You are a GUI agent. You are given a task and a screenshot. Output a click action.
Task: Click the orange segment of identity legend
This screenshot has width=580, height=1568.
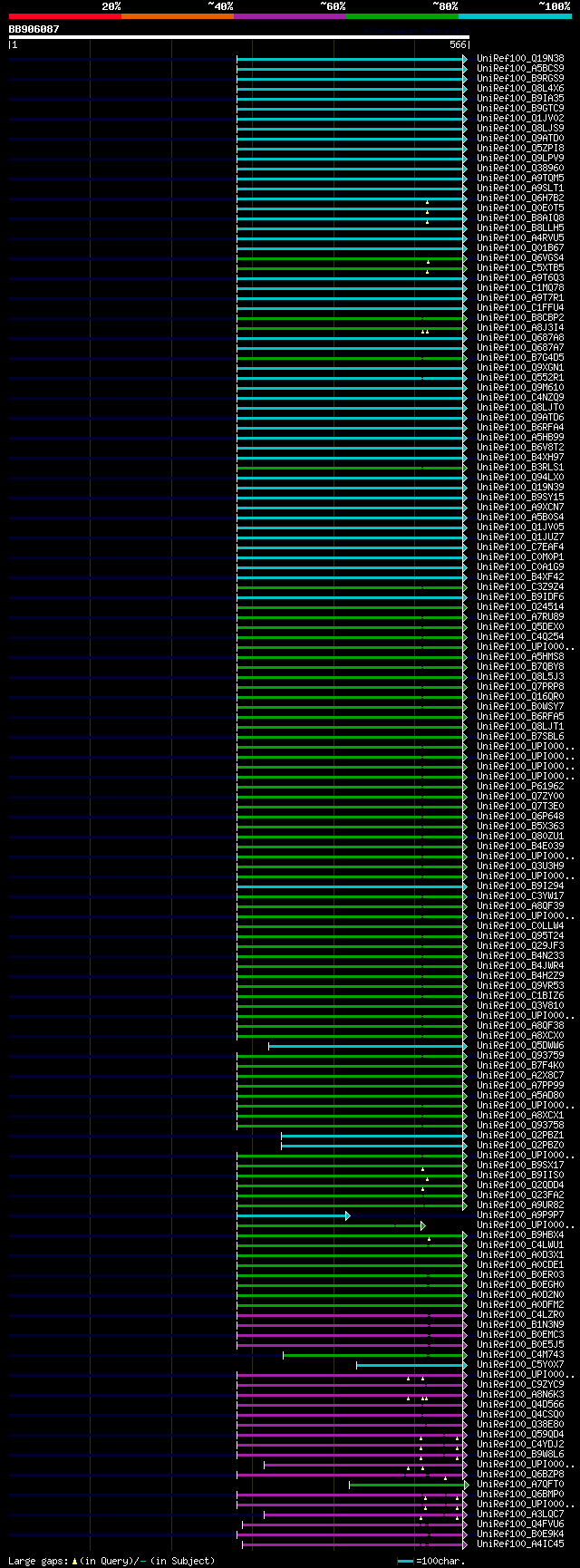[177, 15]
